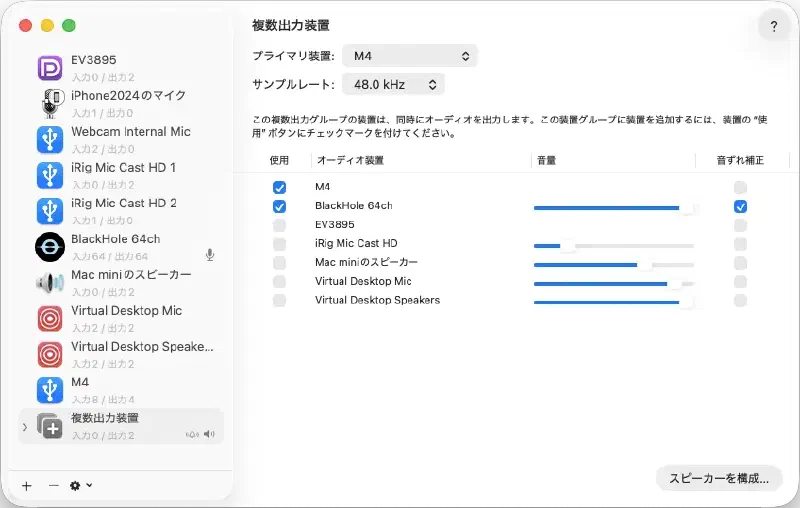Select iPhone2024のマイク in sidebar

(129, 95)
